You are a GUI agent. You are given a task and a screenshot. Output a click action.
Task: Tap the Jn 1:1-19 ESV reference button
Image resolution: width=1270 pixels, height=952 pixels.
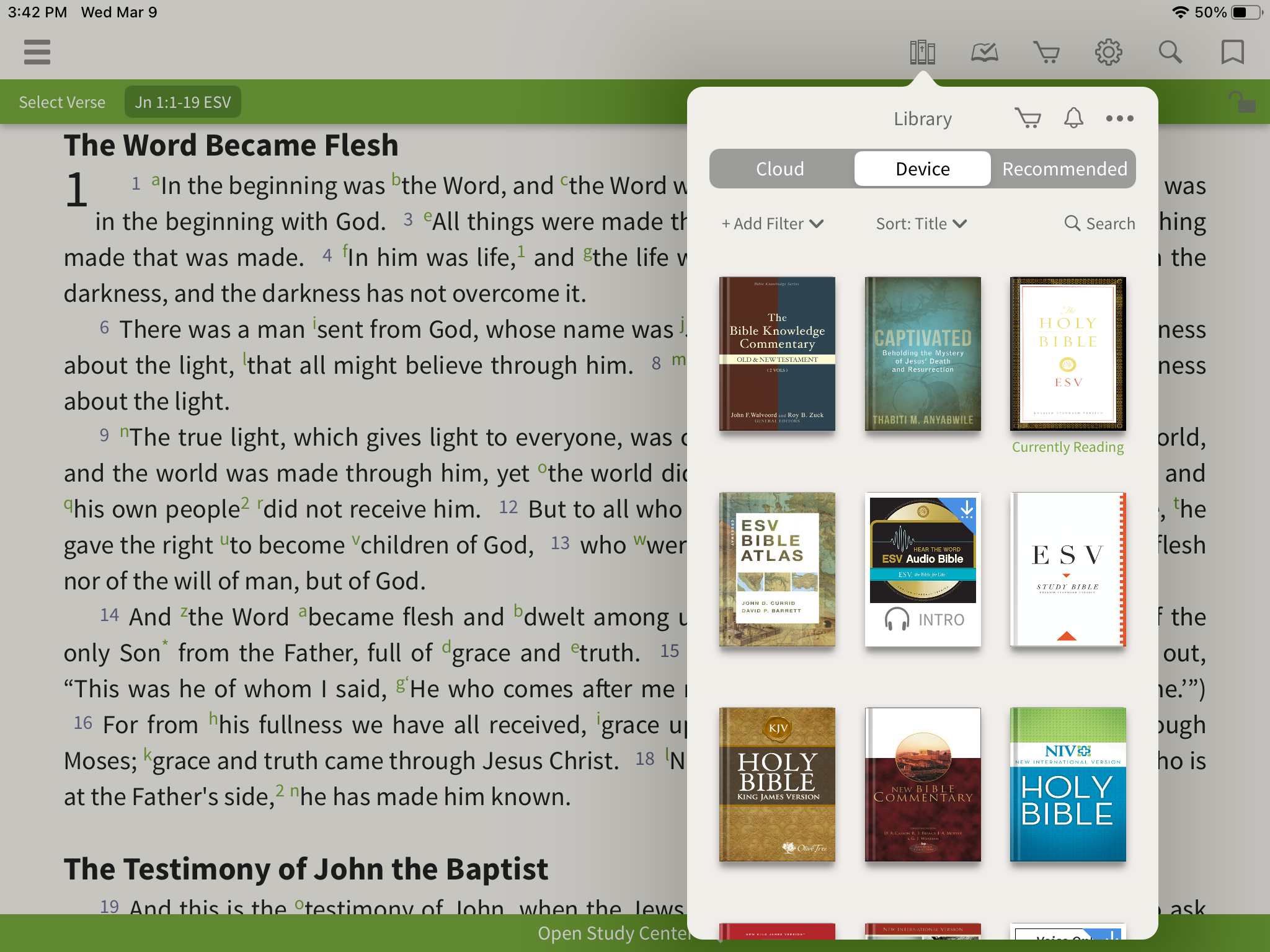point(183,102)
